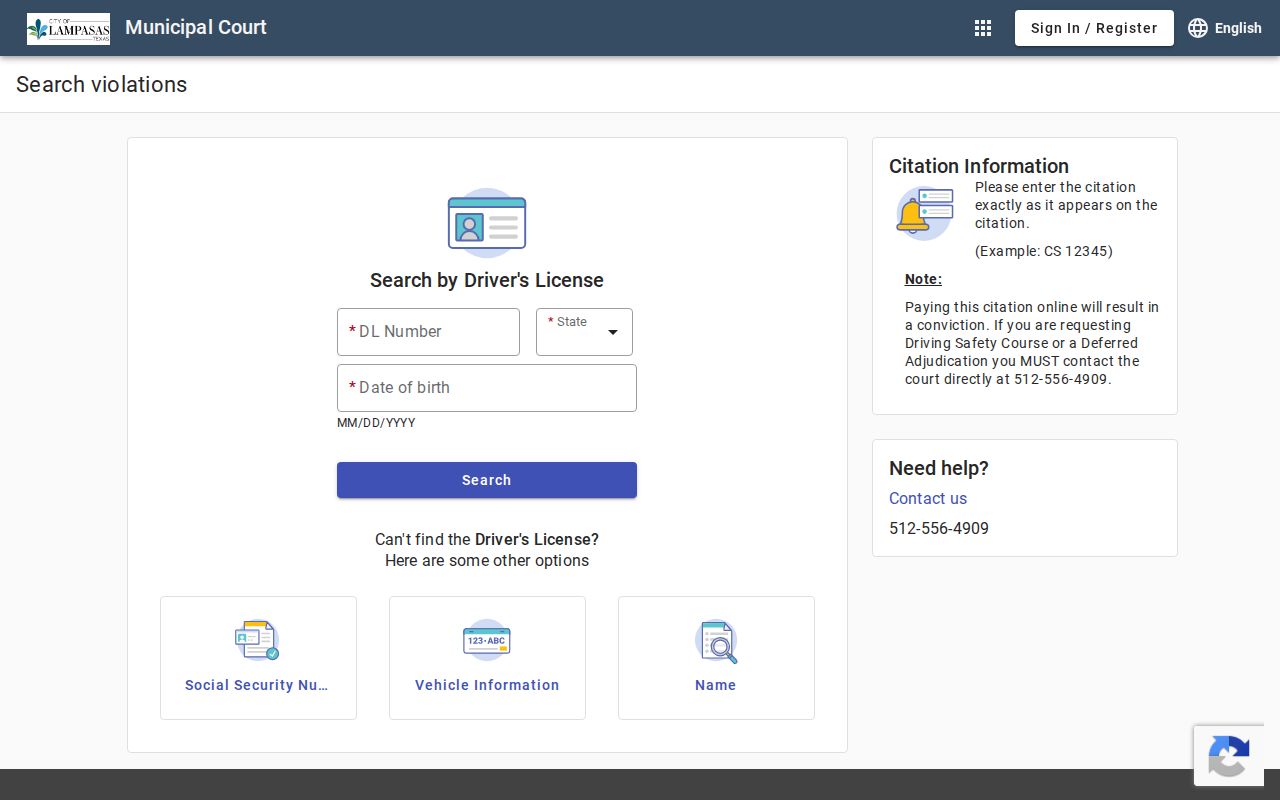
Task: Focus the DL Number input field
Action: [x=428, y=332]
